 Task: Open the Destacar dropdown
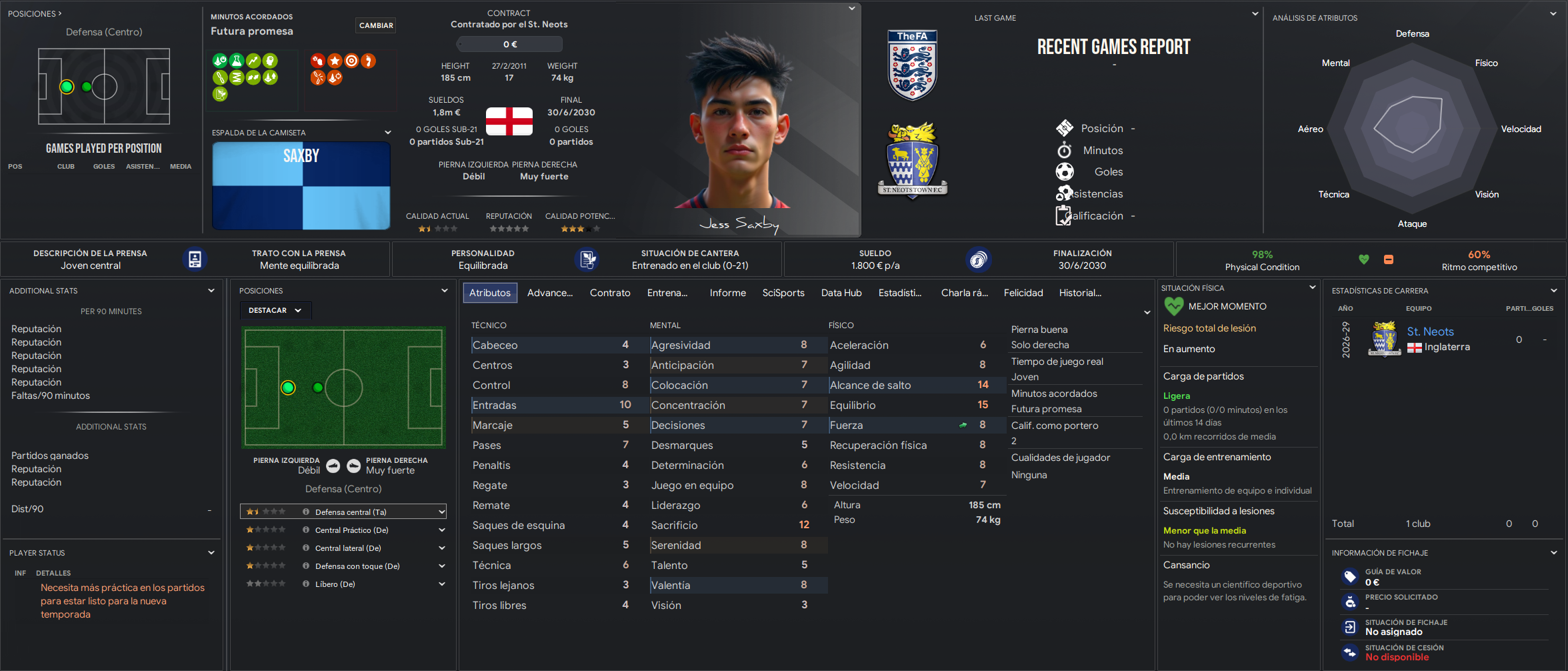[x=275, y=310]
